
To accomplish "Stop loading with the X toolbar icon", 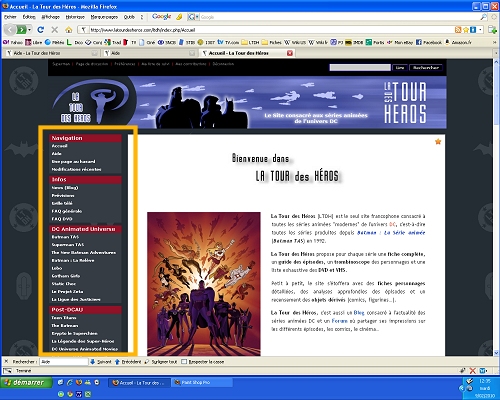I will tap(55, 30).
